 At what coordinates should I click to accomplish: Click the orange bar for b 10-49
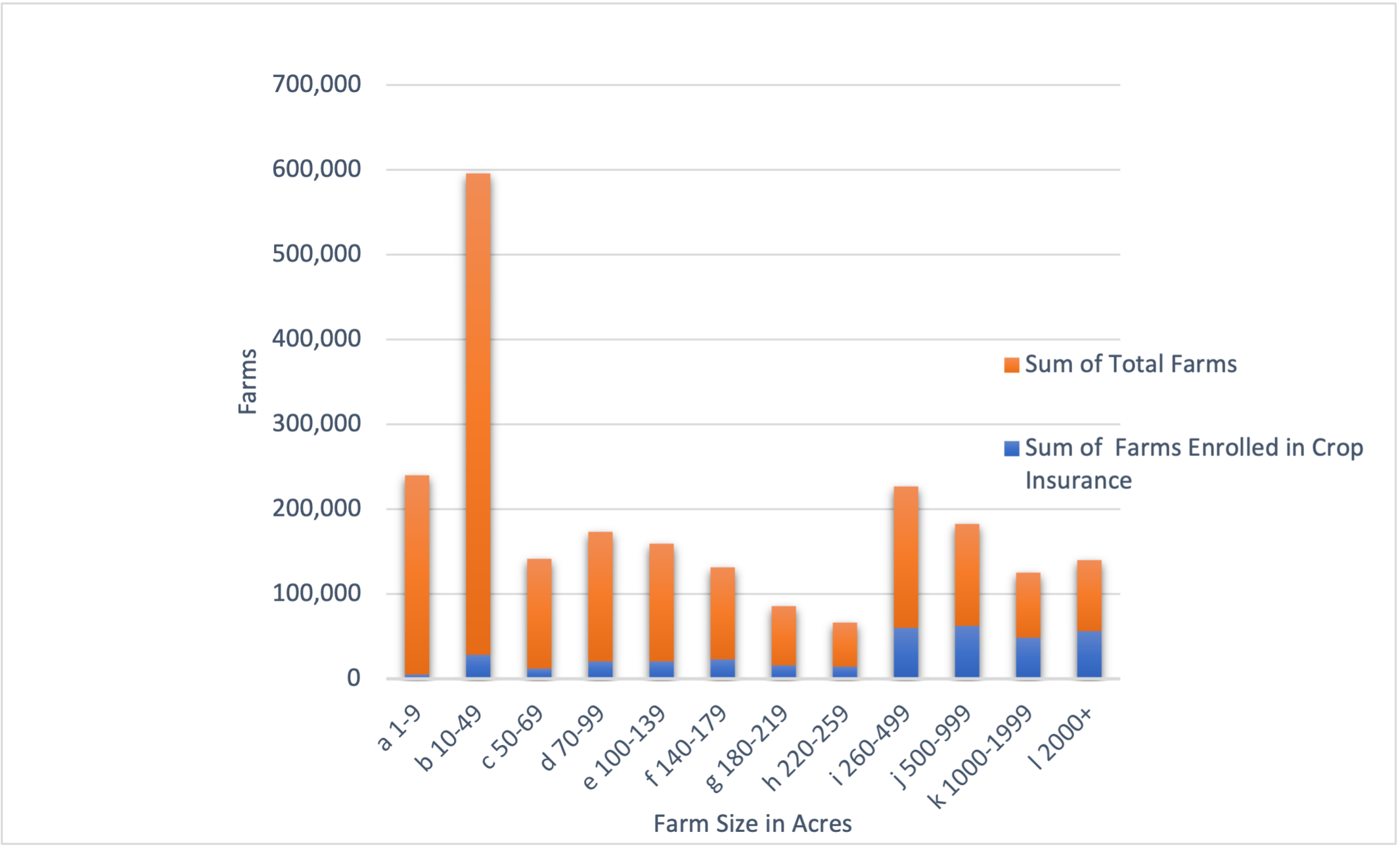coord(478,414)
